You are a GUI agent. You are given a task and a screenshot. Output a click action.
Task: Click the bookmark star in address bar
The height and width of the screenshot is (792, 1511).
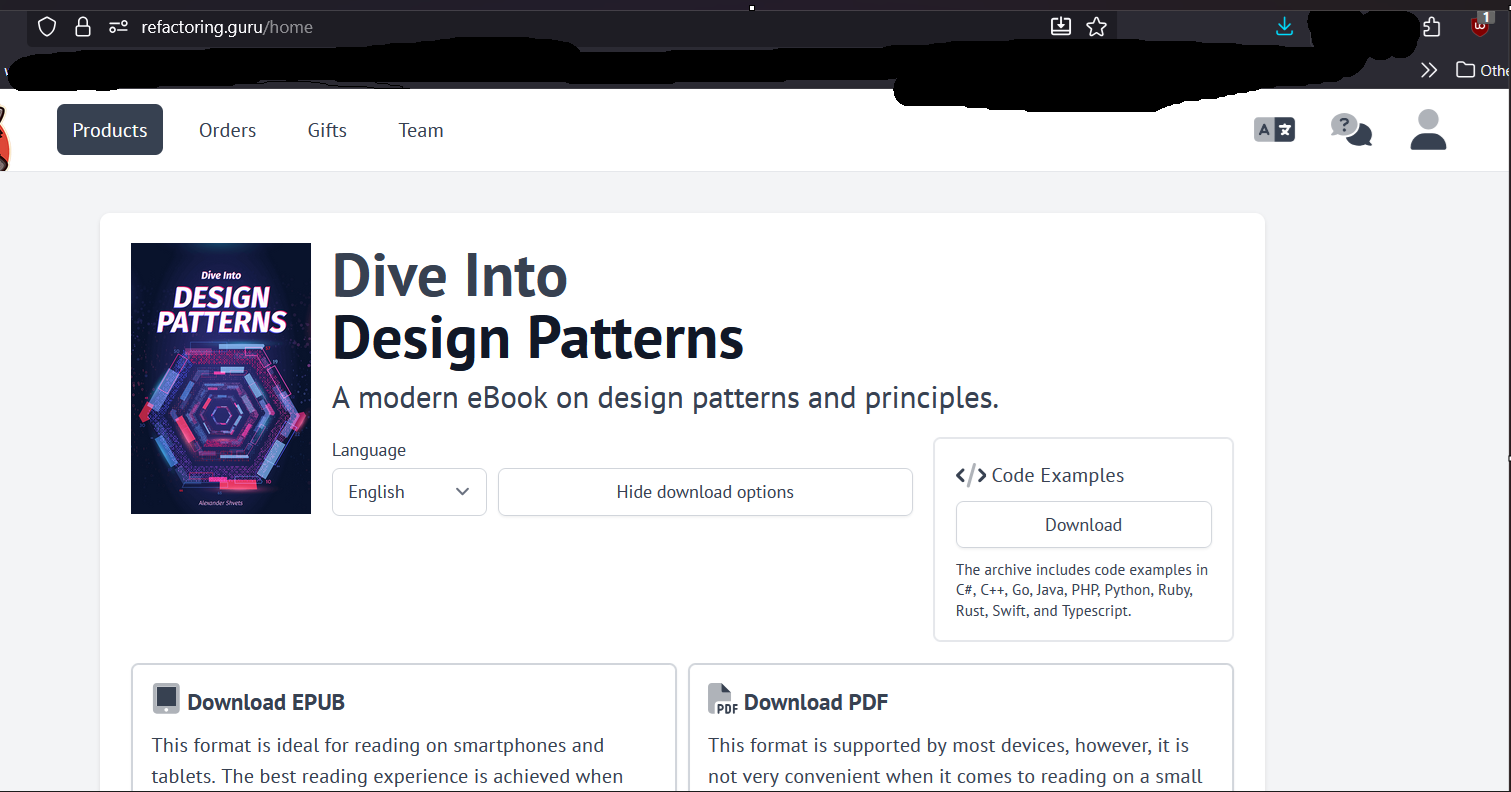pos(1096,27)
